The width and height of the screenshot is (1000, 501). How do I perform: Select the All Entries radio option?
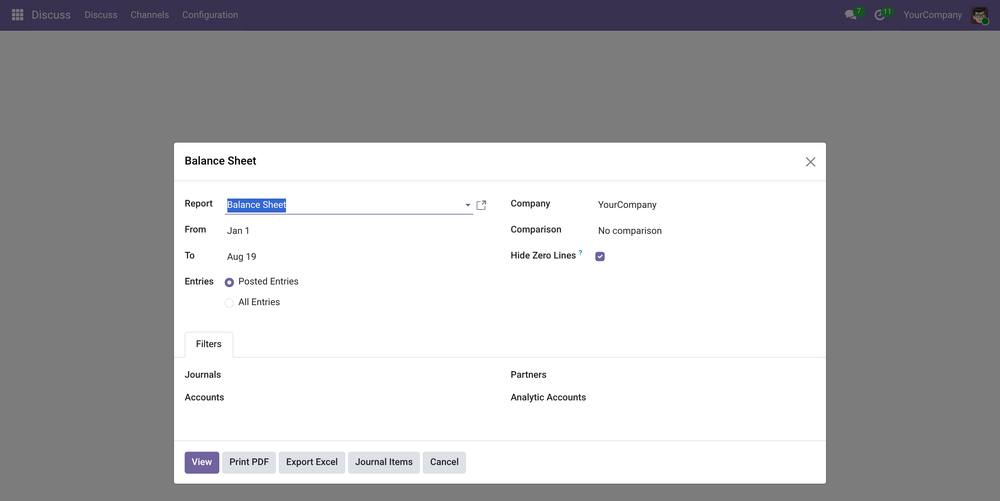(x=229, y=303)
